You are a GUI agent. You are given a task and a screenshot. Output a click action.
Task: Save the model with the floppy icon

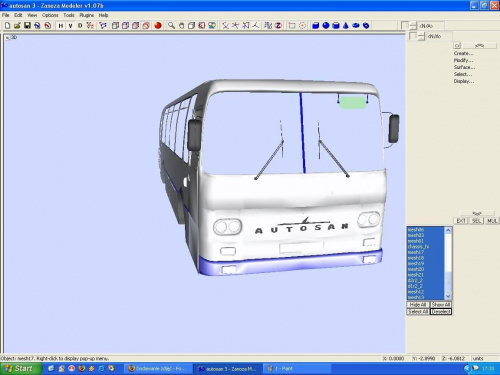point(27,25)
